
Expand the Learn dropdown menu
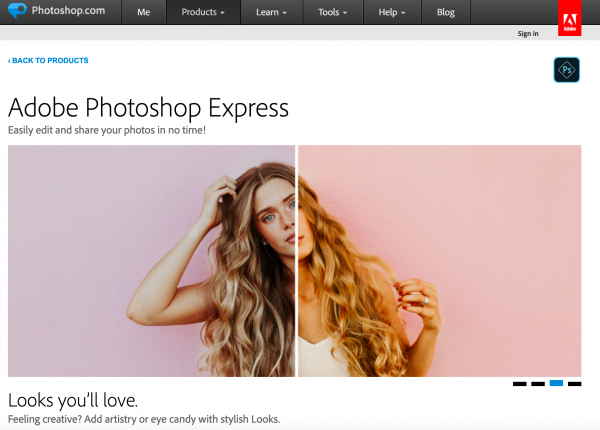(271, 12)
